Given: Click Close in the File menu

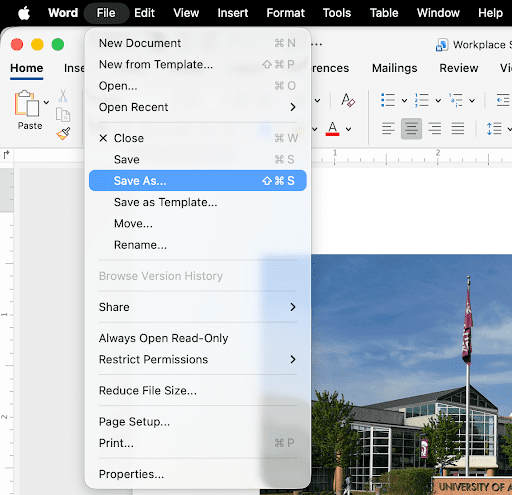Looking at the screenshot, I should (198, 138).
